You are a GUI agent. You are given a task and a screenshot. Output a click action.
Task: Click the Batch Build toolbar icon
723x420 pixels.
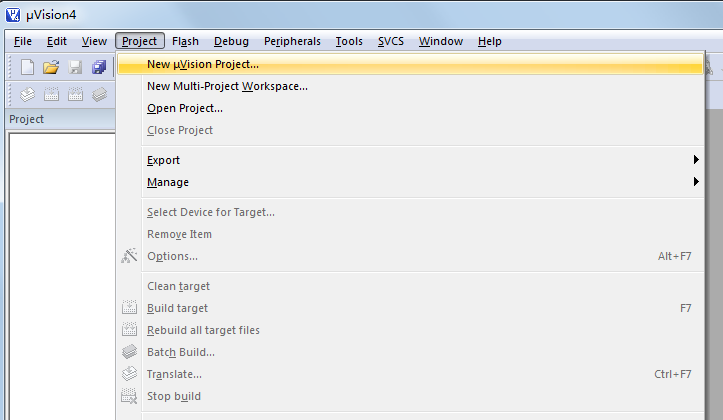pyautogui.click(x=99, y=95)
